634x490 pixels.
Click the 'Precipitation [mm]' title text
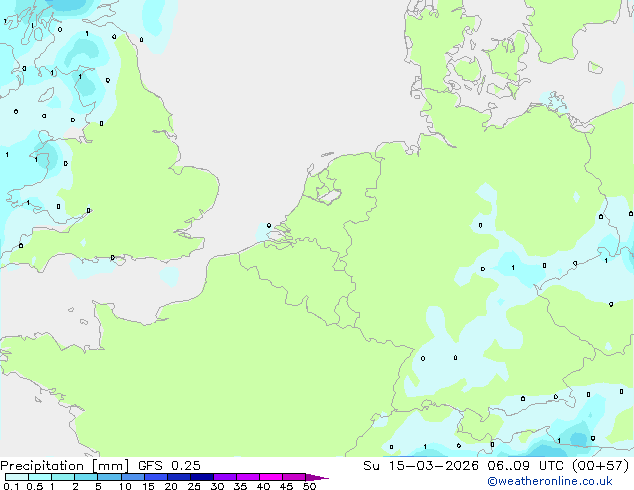[x=65, y=466]
